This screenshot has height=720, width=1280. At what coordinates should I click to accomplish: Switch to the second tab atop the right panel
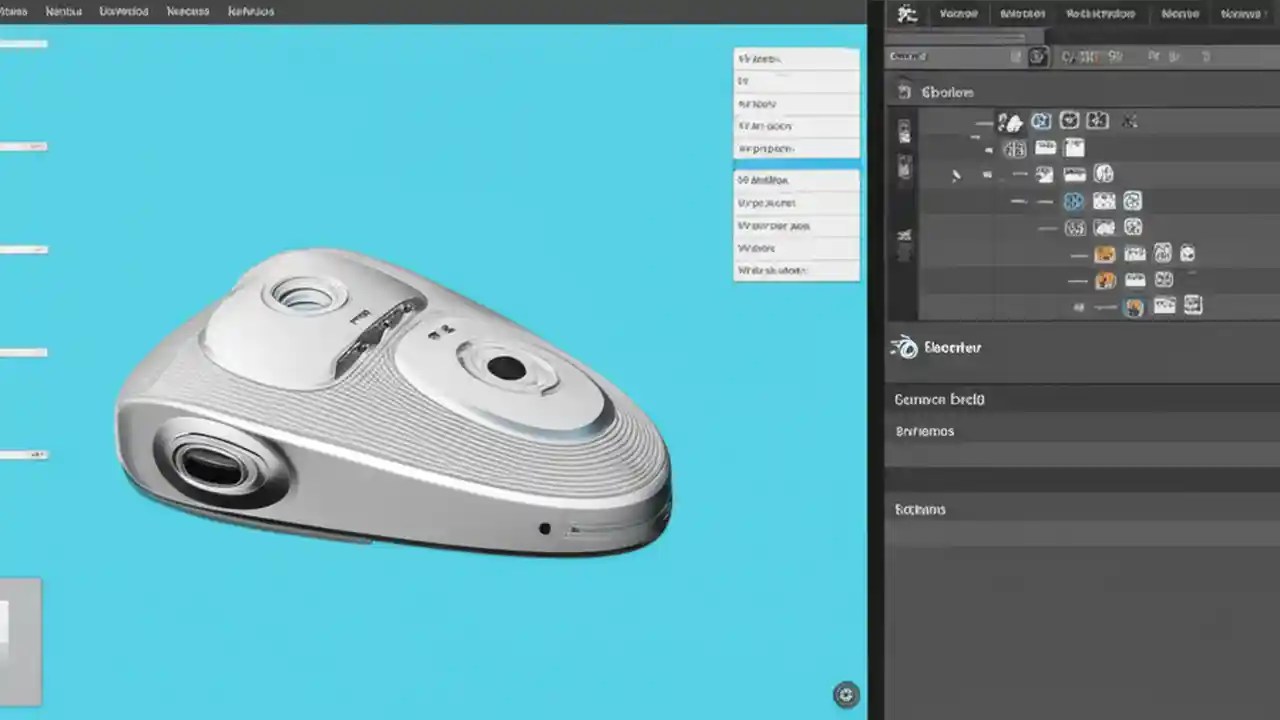[1021, 13]
